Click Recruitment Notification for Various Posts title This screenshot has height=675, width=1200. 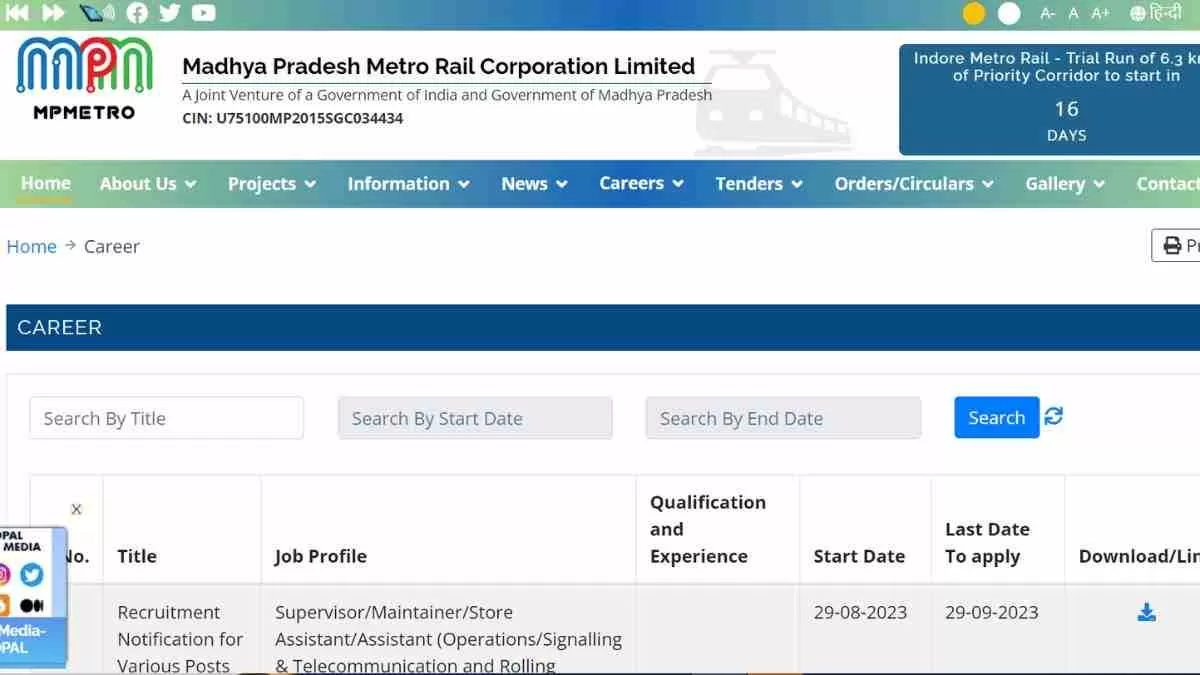pos(180,639)
